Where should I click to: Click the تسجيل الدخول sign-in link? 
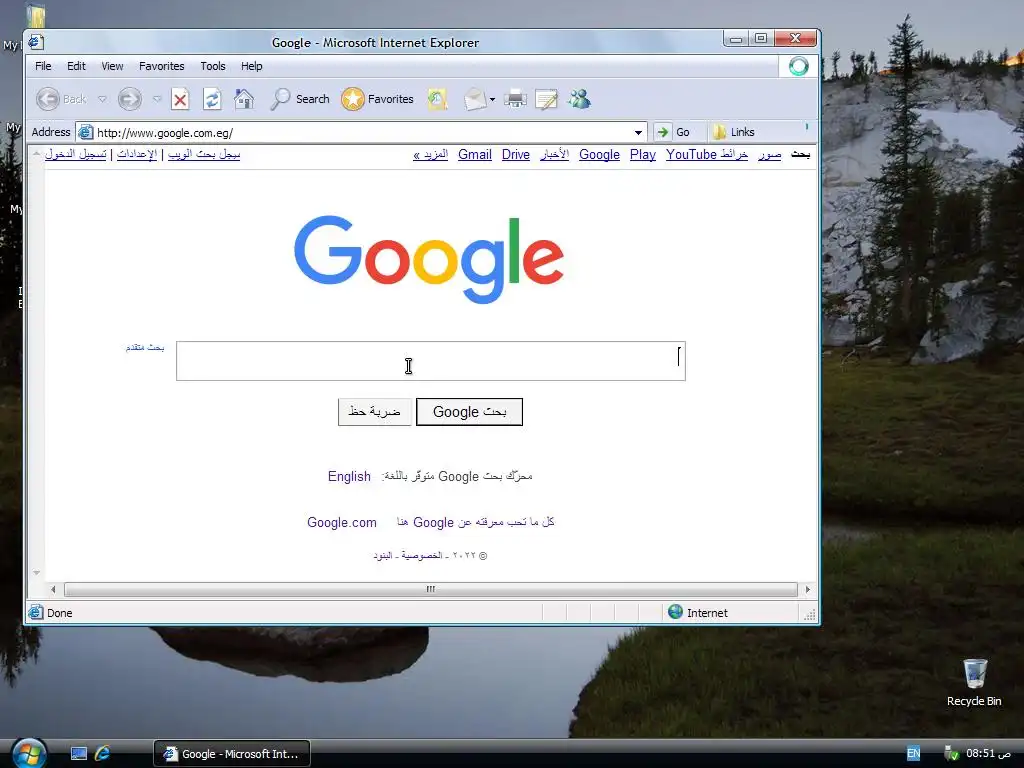point(76,154)
